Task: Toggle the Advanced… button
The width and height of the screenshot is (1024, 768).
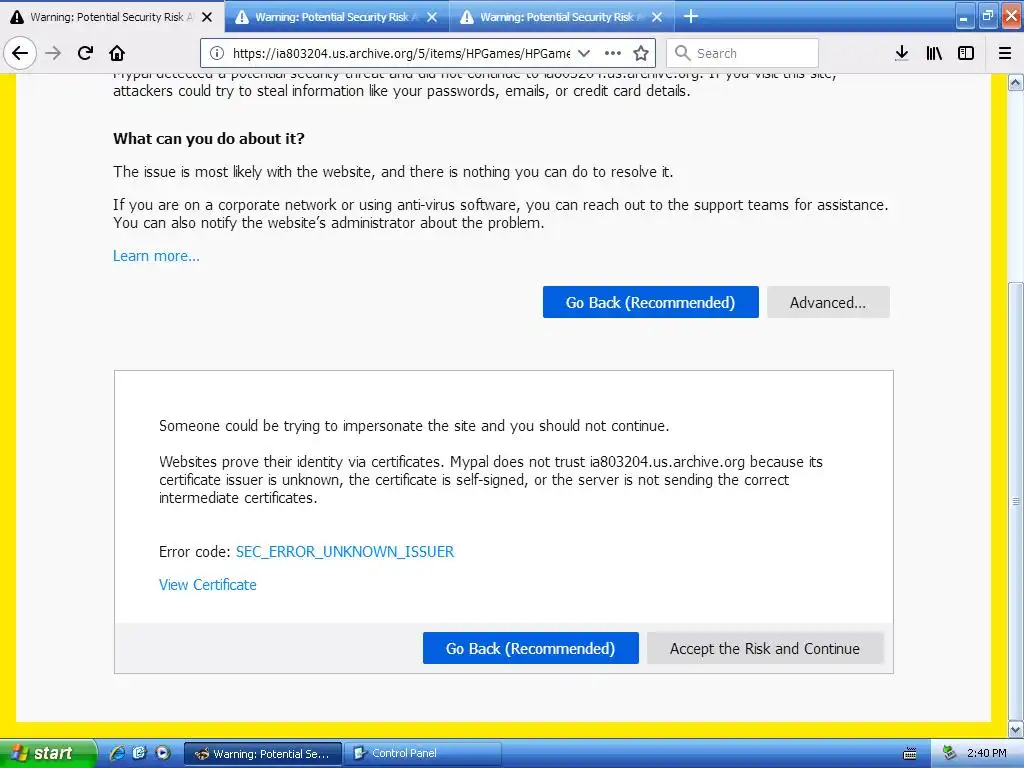Action: [x=828, y=302]
